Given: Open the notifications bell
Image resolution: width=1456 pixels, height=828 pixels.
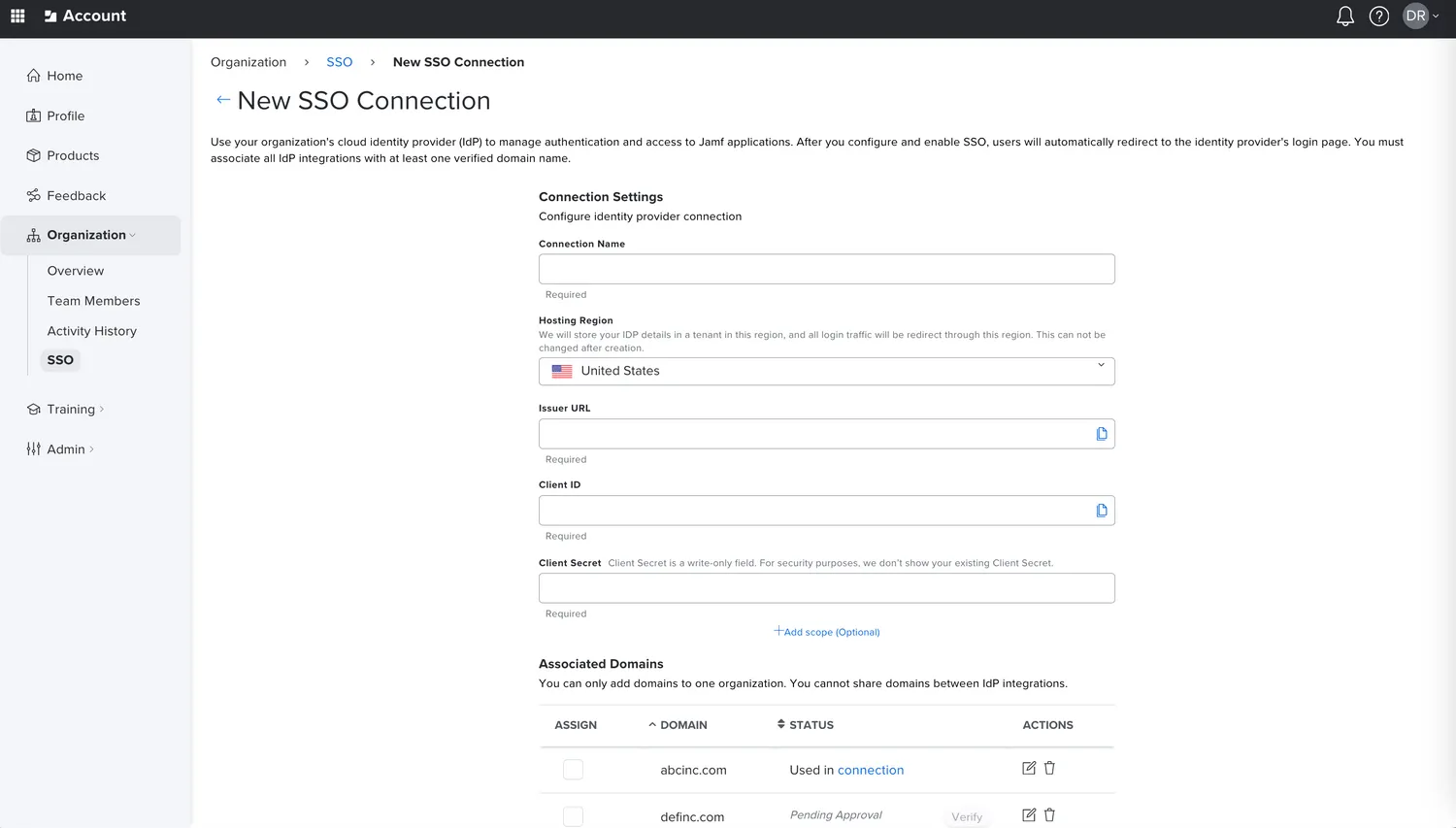Looking at the screenshot, I should click(x=1344, y=16).
